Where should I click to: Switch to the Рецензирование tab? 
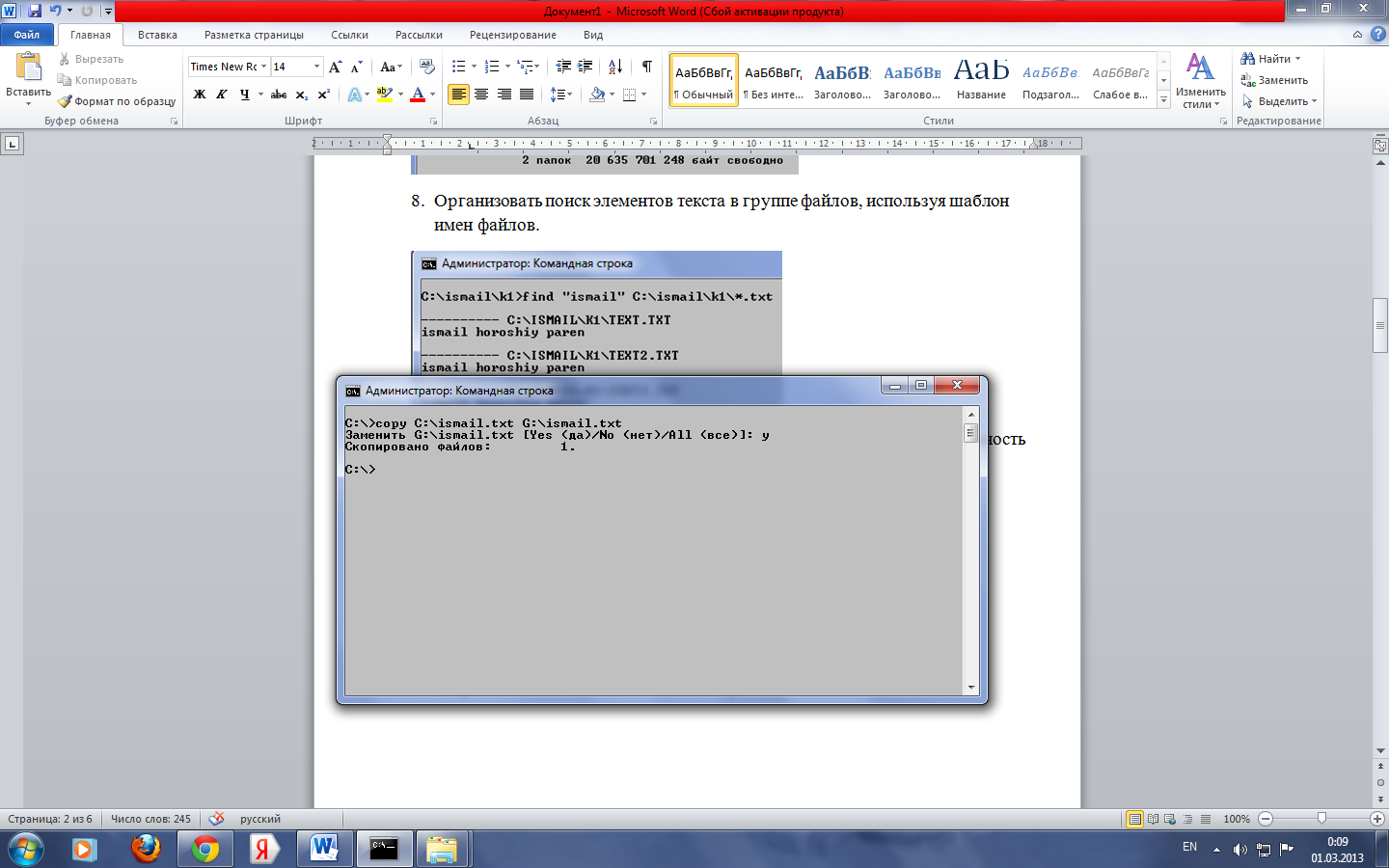(x=512, y=35)
